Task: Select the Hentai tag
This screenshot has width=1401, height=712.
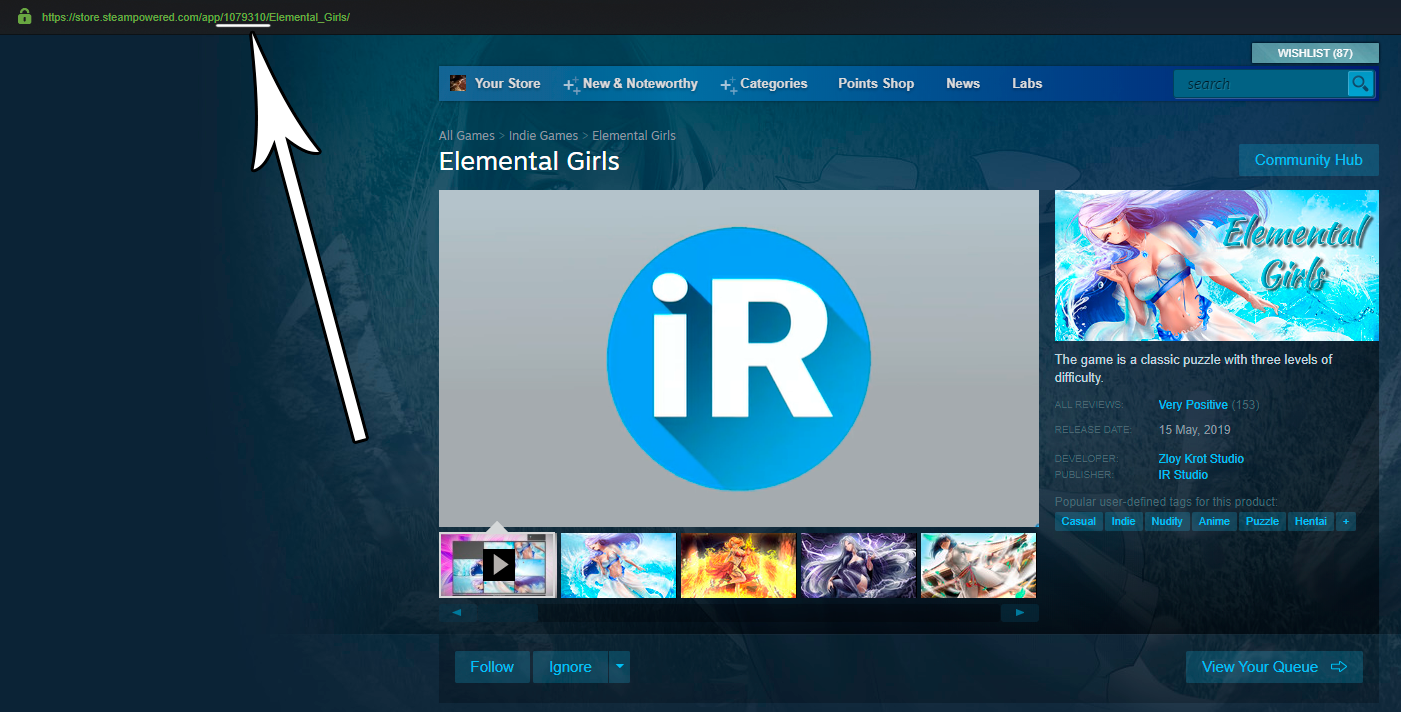Action: coord(1310,521)
